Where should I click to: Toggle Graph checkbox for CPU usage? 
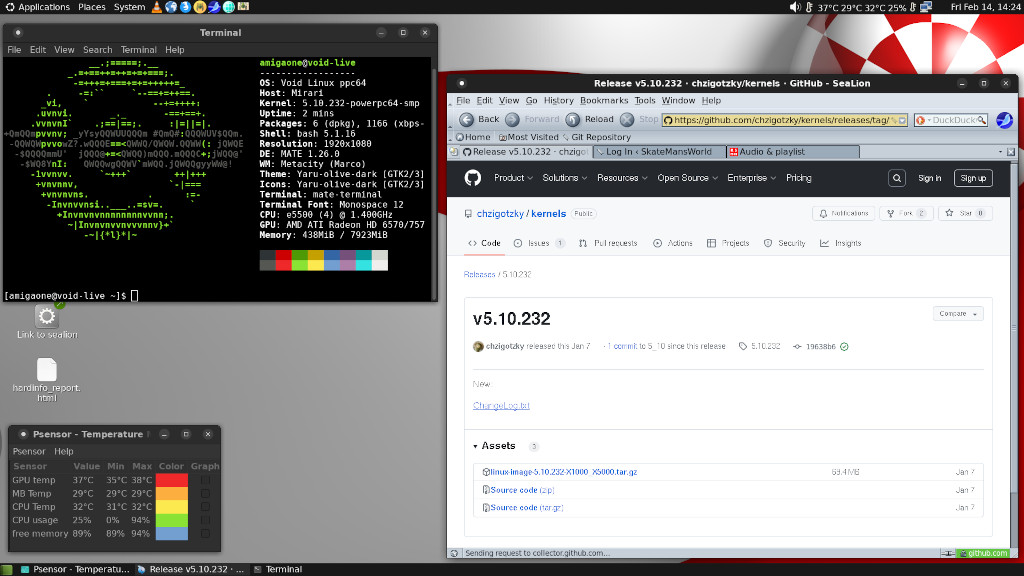tap(205, 520)
